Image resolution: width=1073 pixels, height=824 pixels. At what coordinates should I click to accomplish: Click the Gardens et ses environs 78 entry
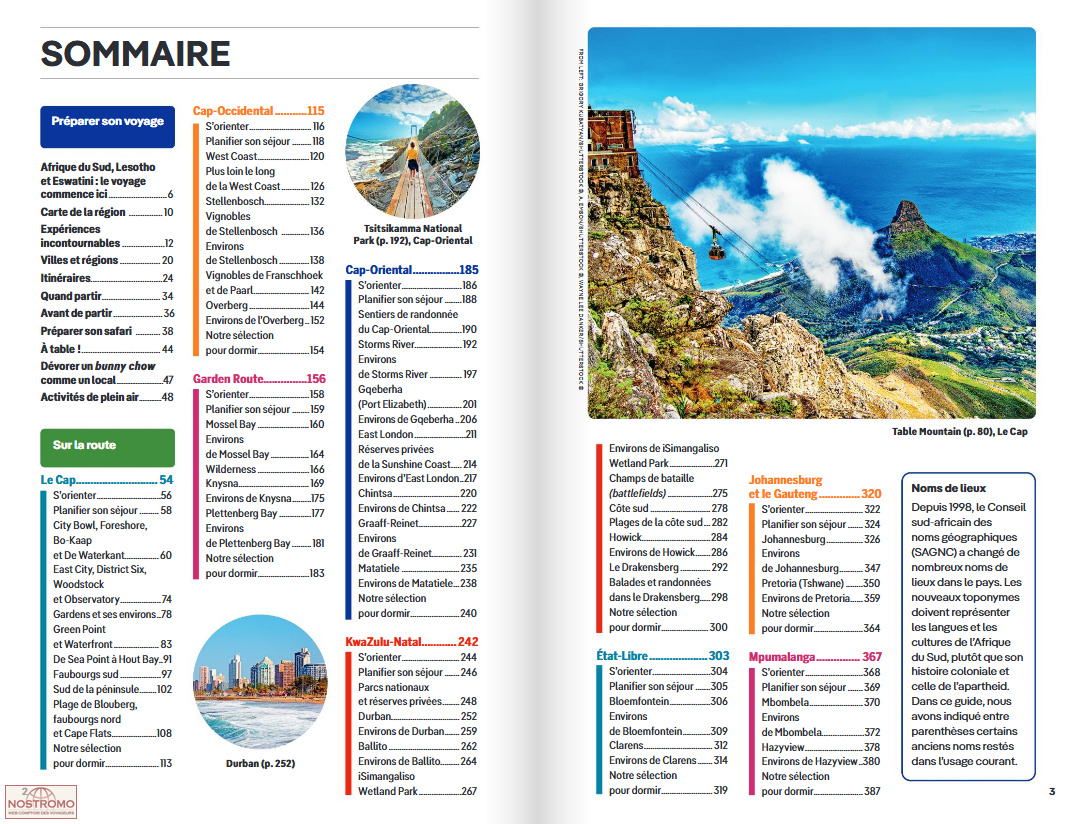tap(113, 615)
